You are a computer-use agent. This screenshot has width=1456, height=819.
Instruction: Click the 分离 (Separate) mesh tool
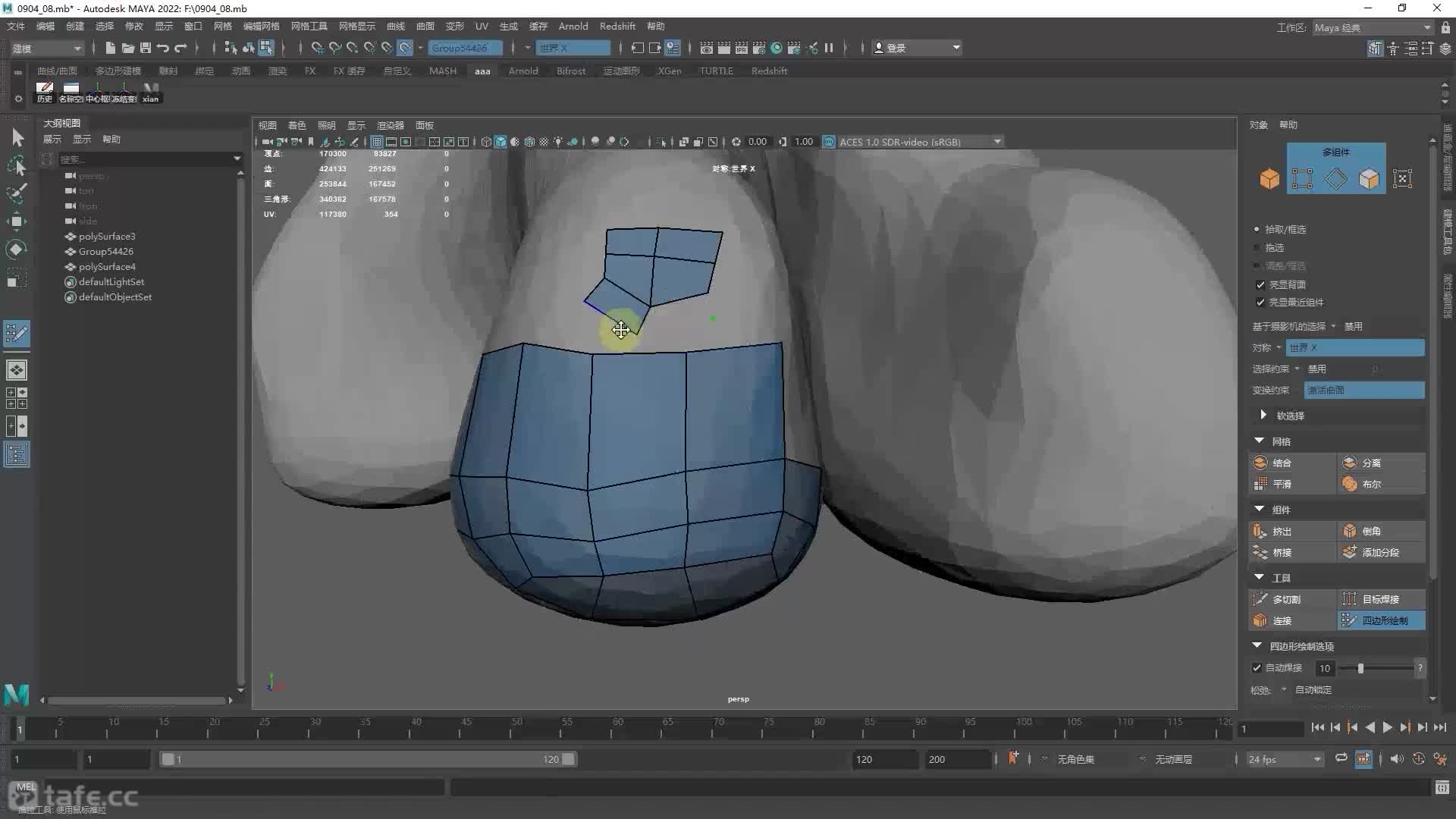pyautogui.click(x=1382, y=463)
